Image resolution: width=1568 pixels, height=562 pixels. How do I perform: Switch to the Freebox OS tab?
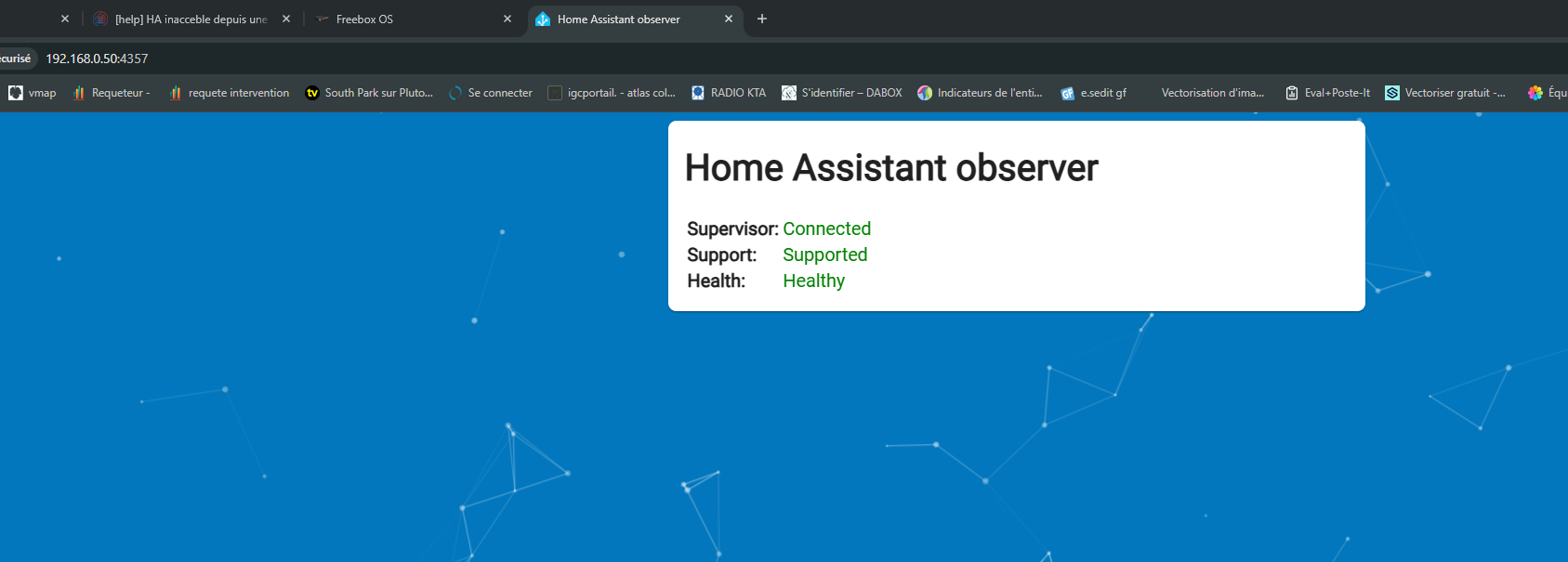414,19
